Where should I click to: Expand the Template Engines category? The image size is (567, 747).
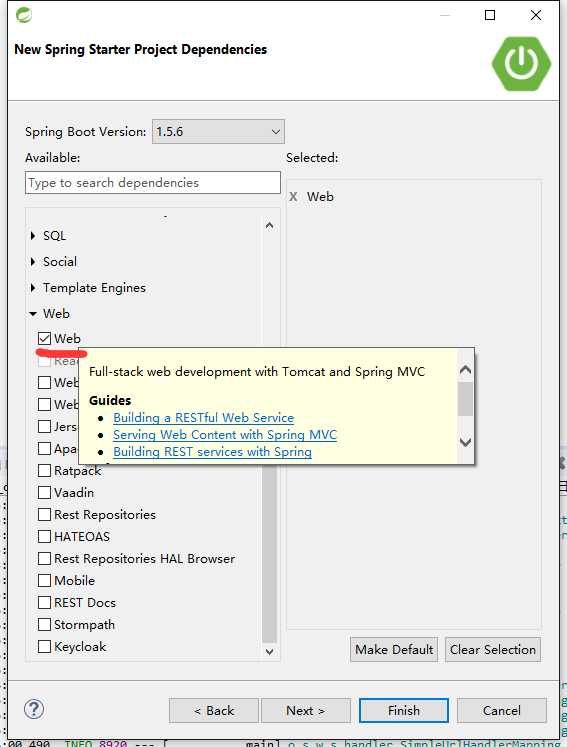(33, 288)
